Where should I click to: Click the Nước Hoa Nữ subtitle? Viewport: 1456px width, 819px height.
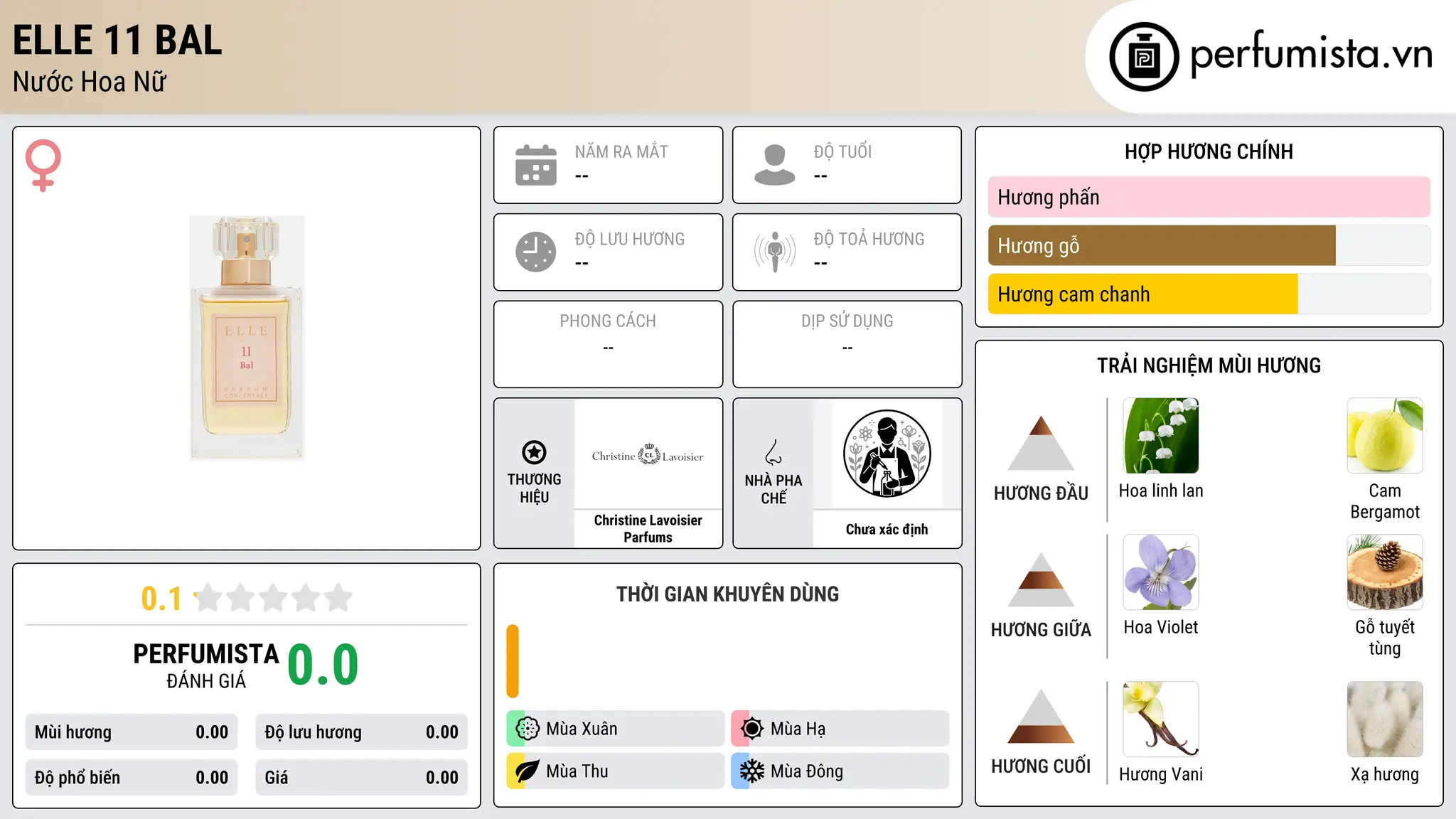coord(90,82)
